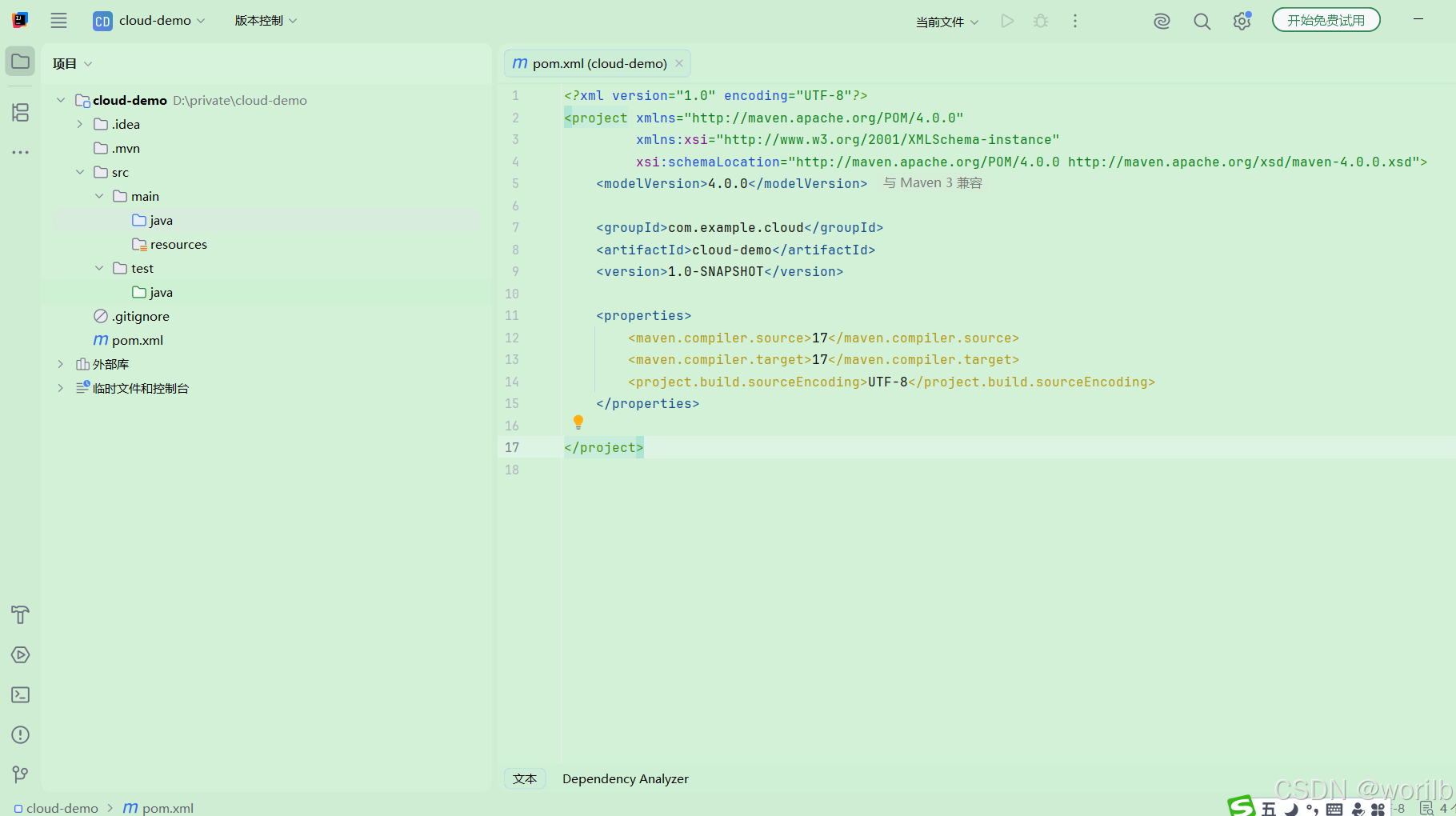This screenshot has width=1456, height=816.
Task: Open the Problems tool window icon
Action: coord(20,734)
